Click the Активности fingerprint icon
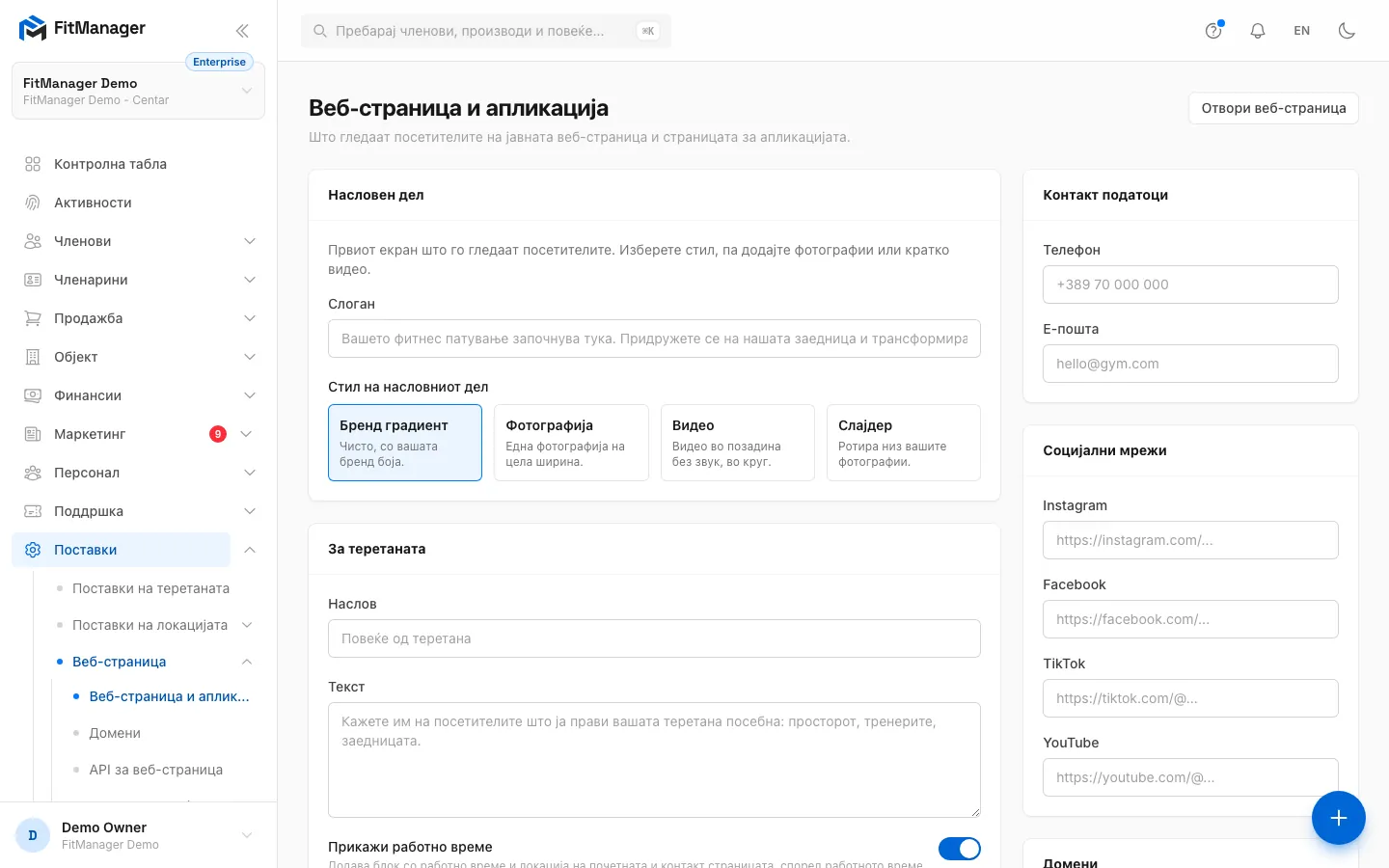The height and width of the screenshot is (868, 1389). (x=33, y=203)
